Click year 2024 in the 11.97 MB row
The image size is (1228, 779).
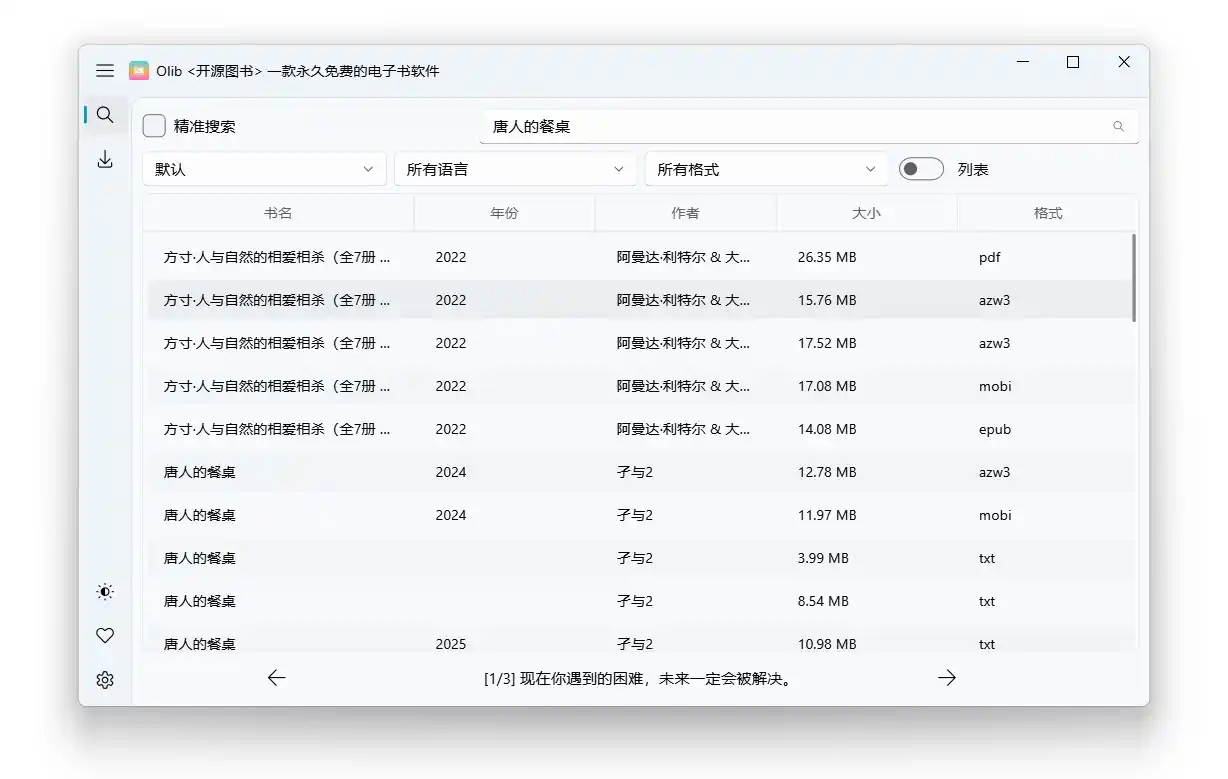(x=451, y=515)
